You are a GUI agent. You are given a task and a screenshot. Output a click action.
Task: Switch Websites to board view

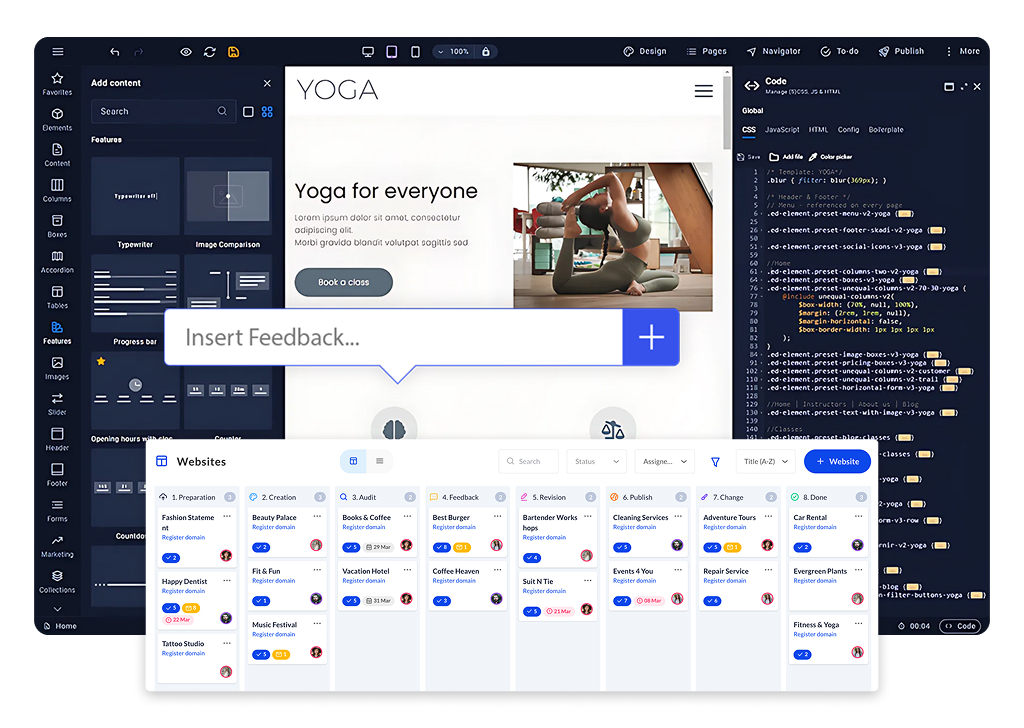point(353,461)
